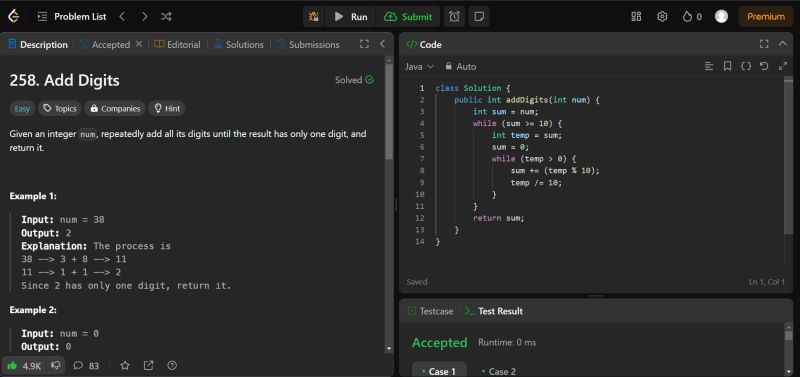
Task: Collapse the Code panel chevron
Action: coord(783,44)
